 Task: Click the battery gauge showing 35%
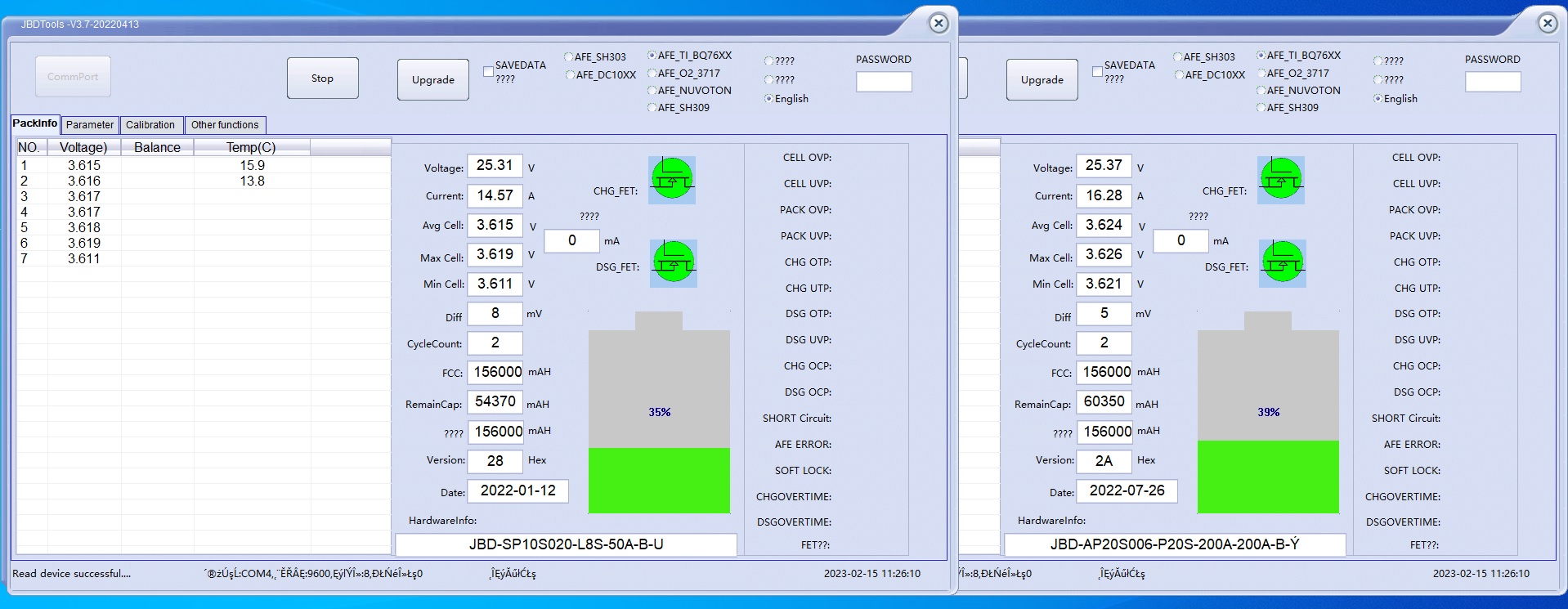pyautogui.click(x=659, y=413)
